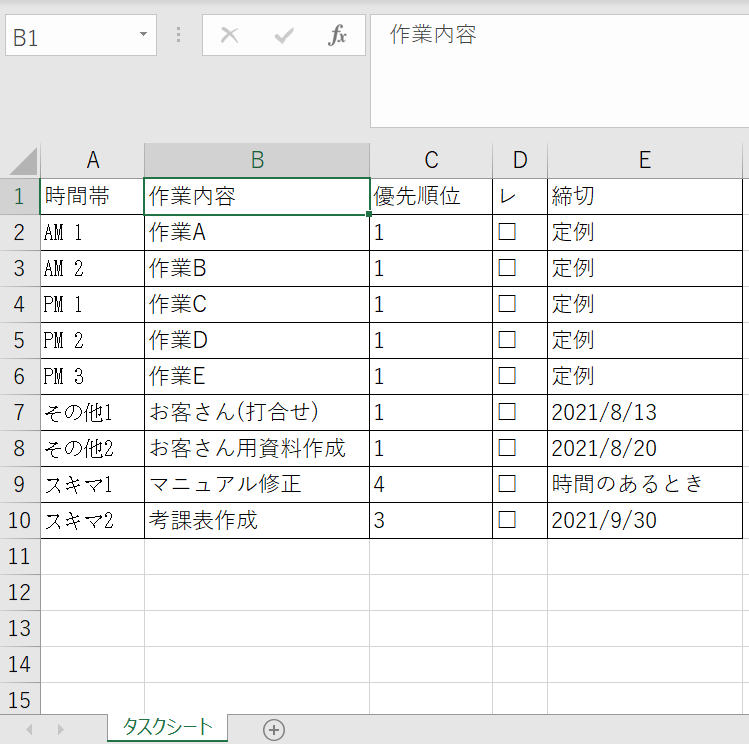Viewport: 749px width, 744px height.
Task: Click the お客さん用資料作成 cell
Action: 257,448
